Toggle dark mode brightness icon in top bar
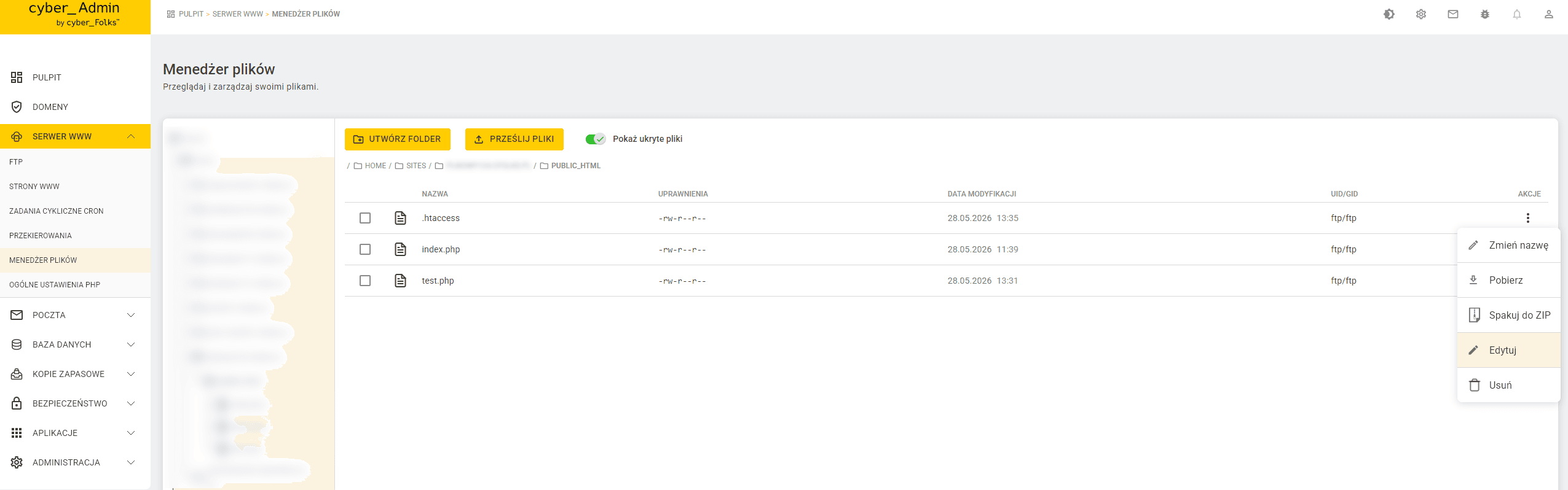The height and width of the screenshot is (490, 1568). click(1389, 14)
